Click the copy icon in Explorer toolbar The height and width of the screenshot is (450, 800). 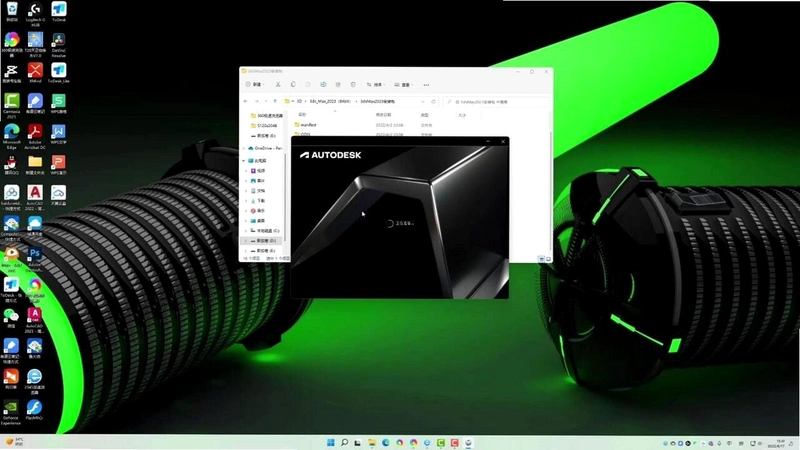tap(293, 84)
